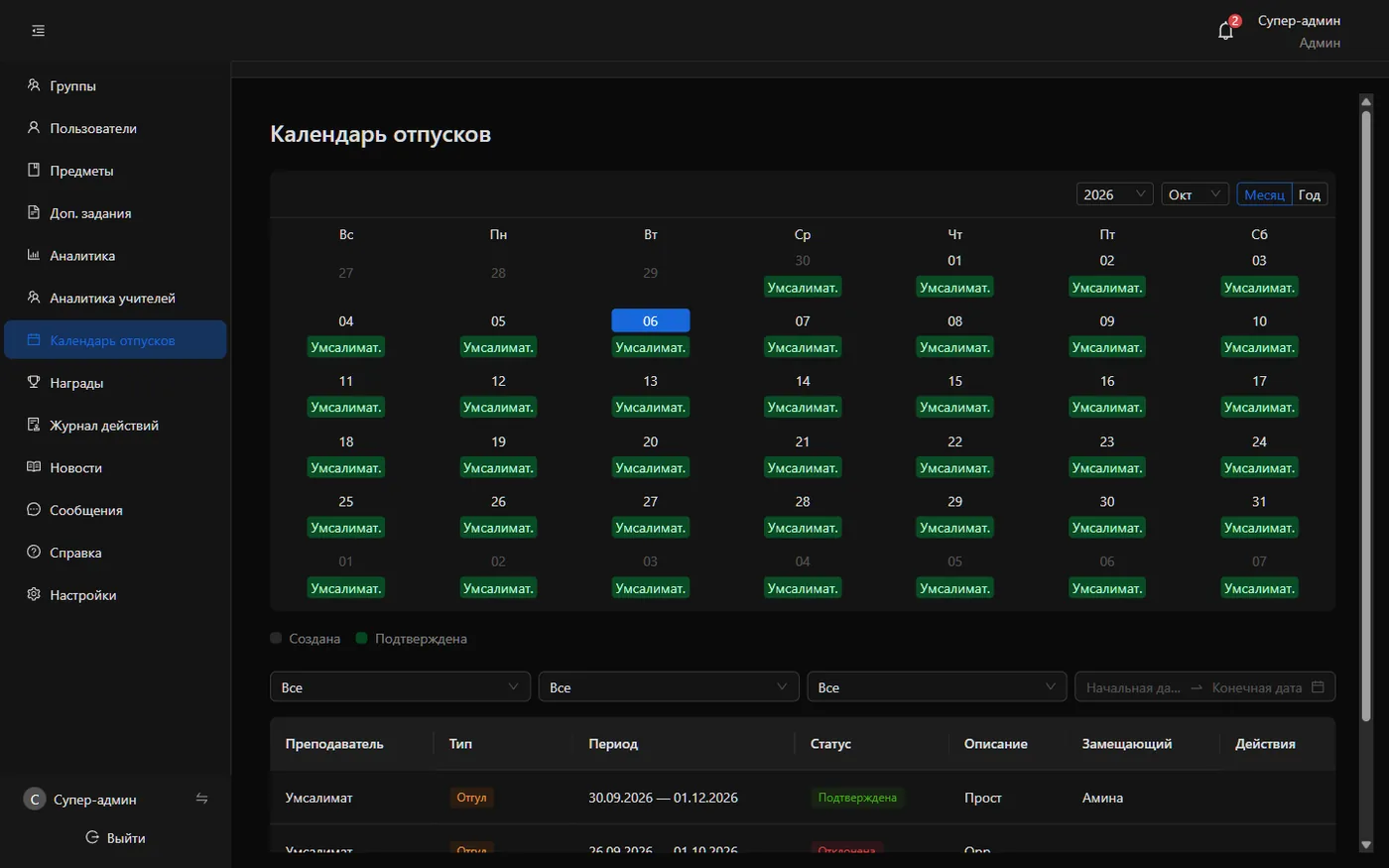This screenshot has height=868, width=1389.
Task: Expand the first Все filter dropdown
Action: click(x=401, y=686)
